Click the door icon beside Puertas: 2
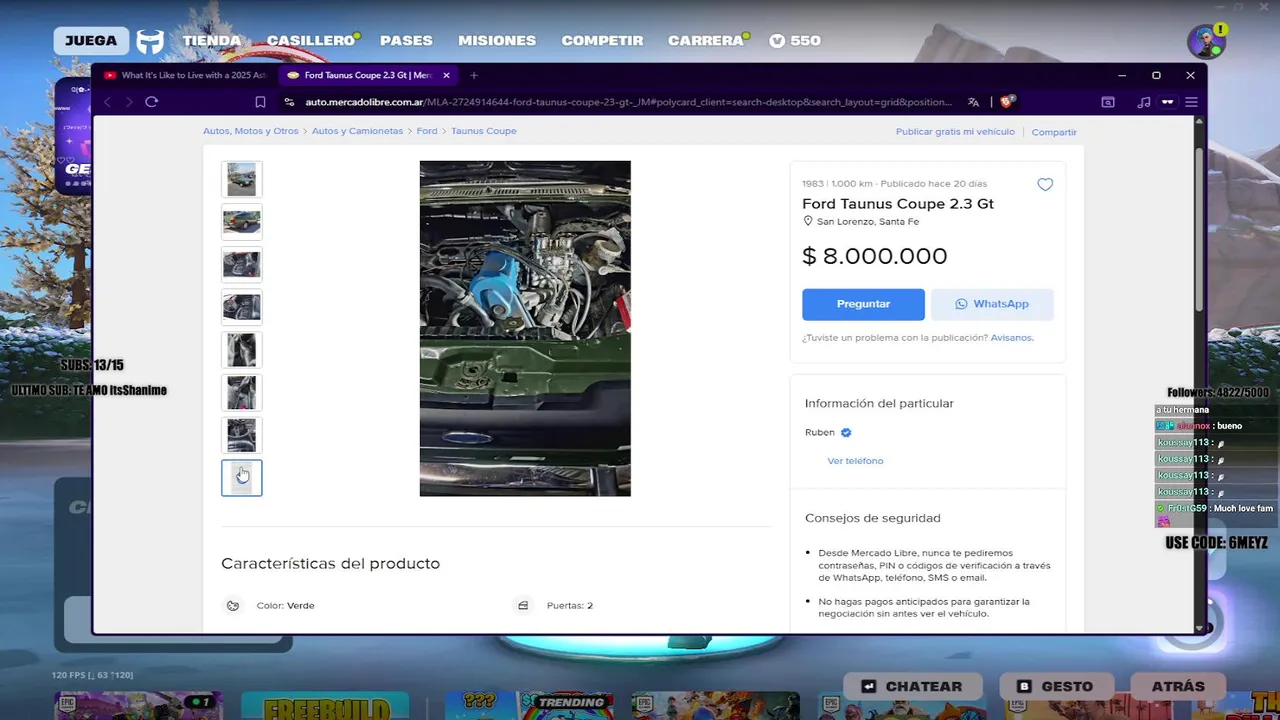Screen dimensions: 1280x720 pyautogui.click(x=523, y=605)
